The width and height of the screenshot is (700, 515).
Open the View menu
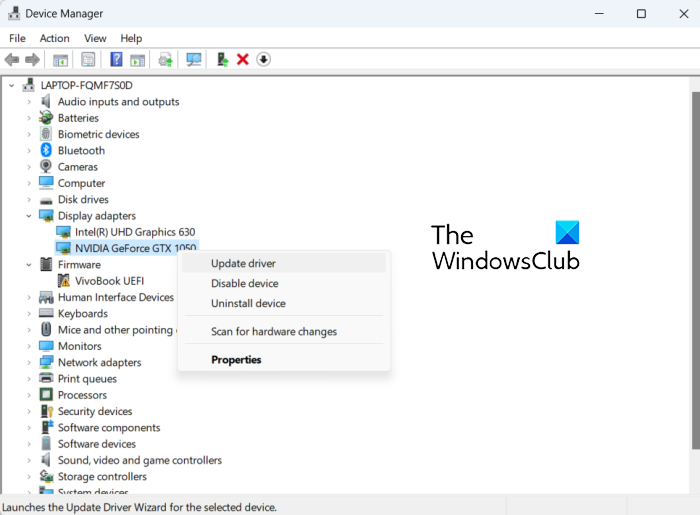95,38
